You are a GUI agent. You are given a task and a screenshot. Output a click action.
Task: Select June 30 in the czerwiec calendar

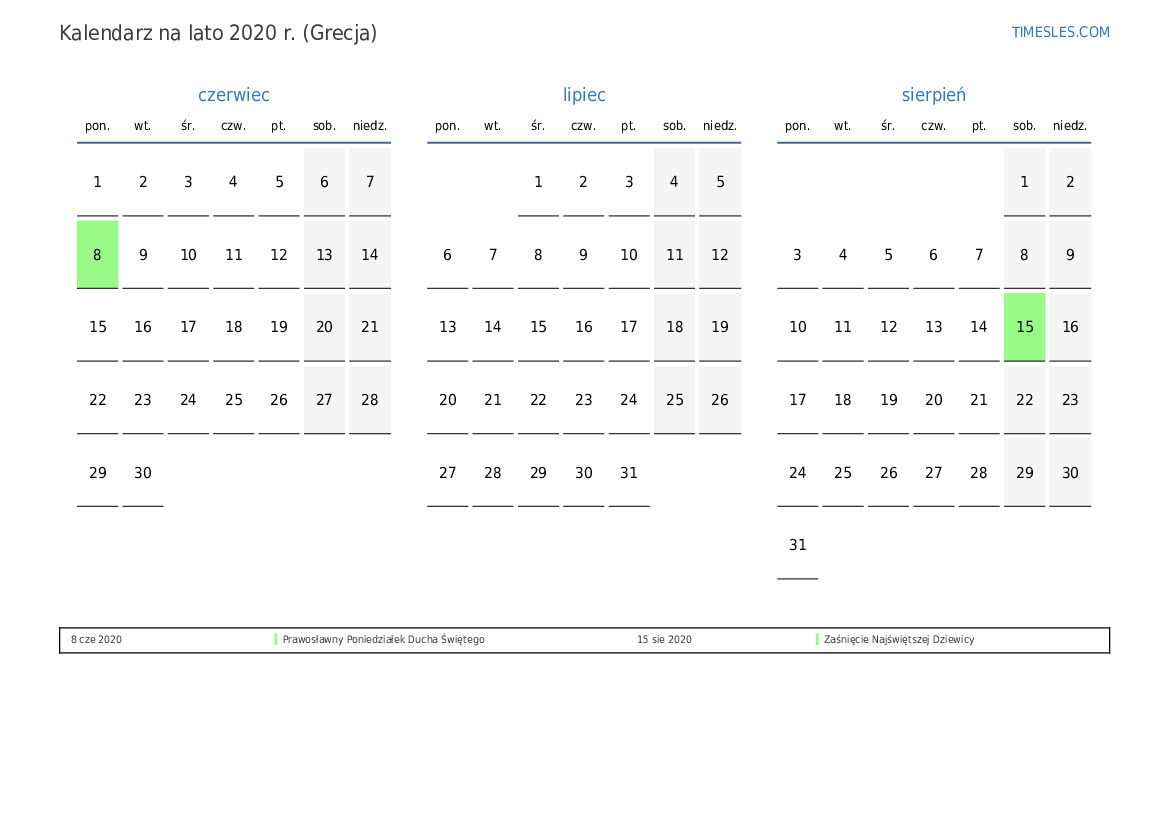click(x=143, y=473)
